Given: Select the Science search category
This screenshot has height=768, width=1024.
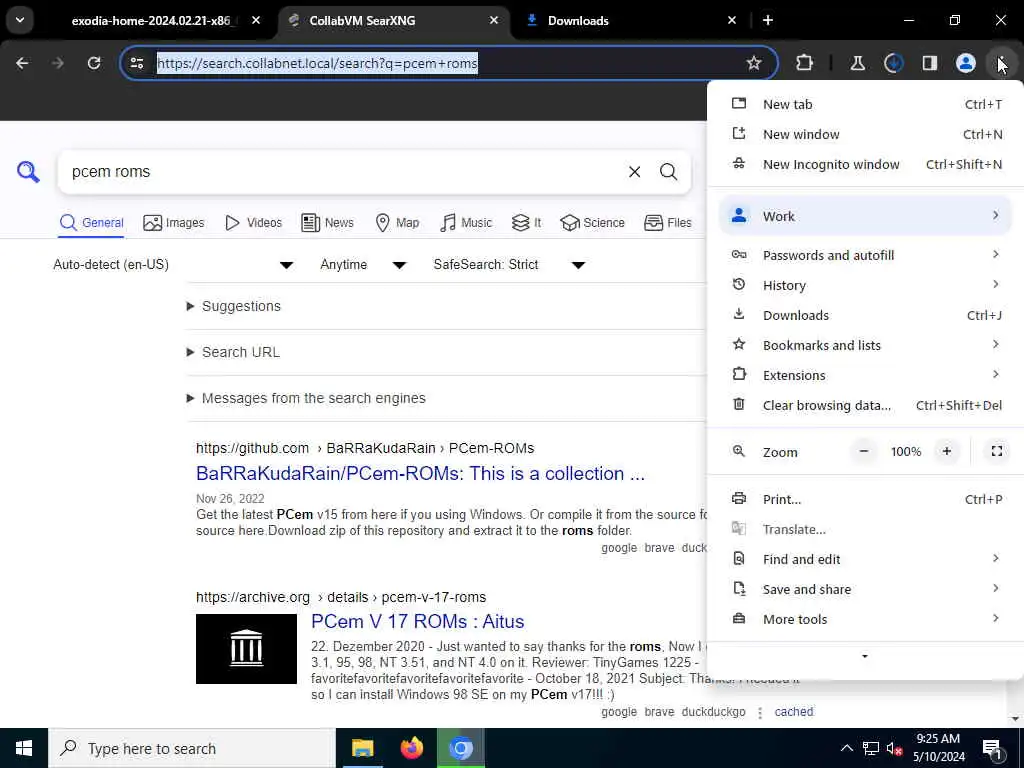Looking at the screenshot, I should click(x=592, y=223).
